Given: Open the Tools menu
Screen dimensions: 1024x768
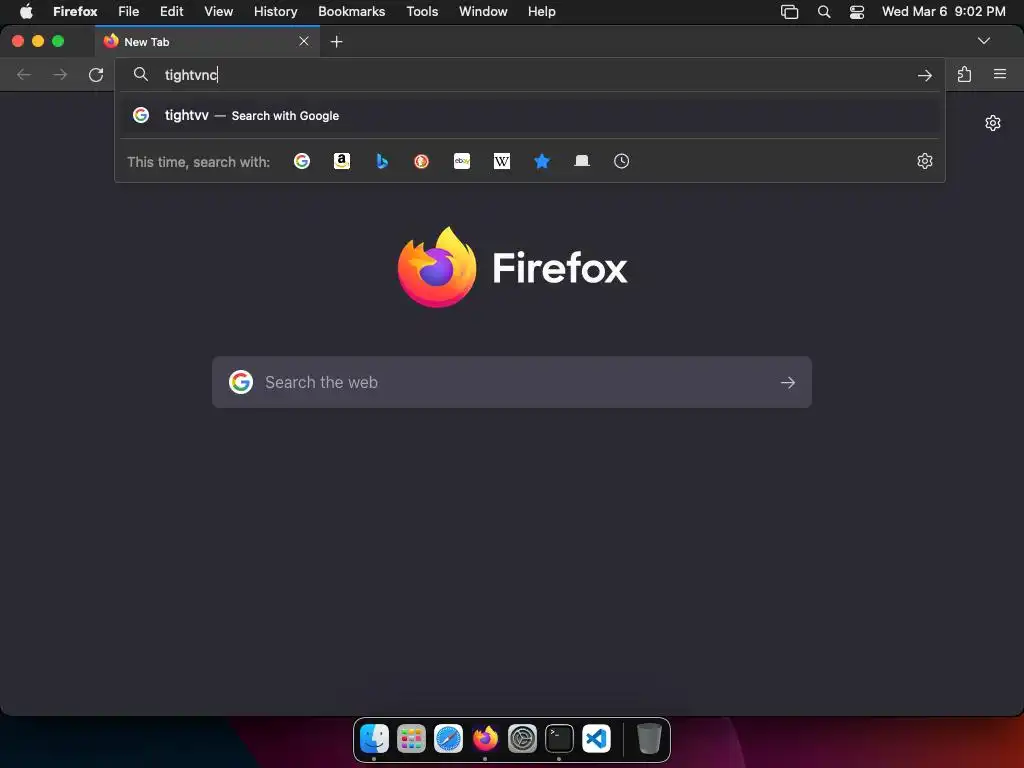Looking at the screenshot, I should [x=422, y=12].
